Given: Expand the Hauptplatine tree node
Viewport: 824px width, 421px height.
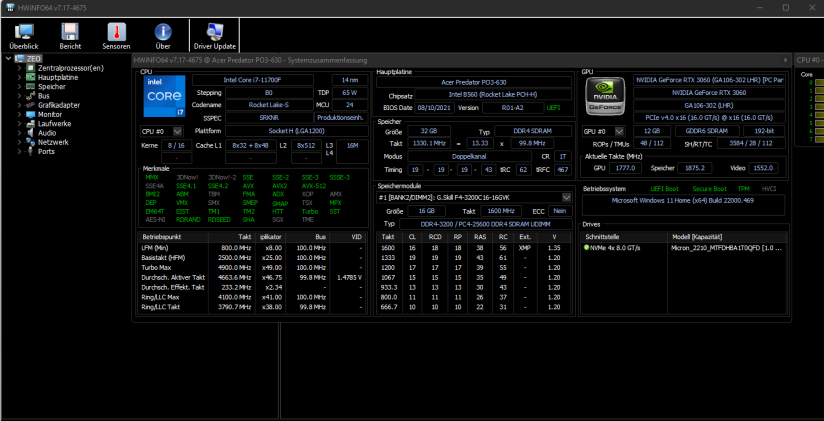Looking at the screenshot, I should 19,77.
